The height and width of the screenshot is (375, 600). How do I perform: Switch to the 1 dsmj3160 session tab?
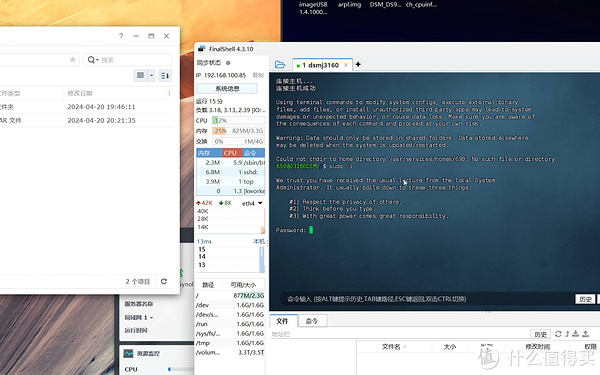point(321,65)
